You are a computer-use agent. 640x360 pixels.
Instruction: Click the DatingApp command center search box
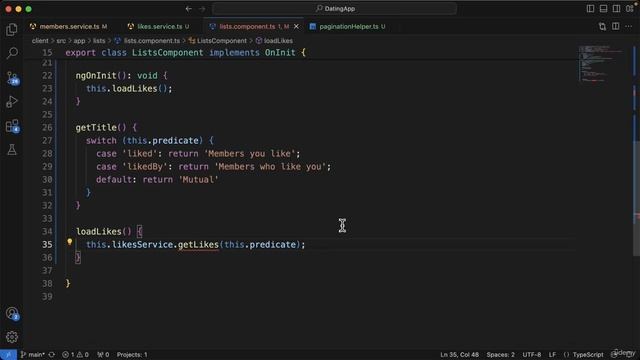[x=335, y=9]
